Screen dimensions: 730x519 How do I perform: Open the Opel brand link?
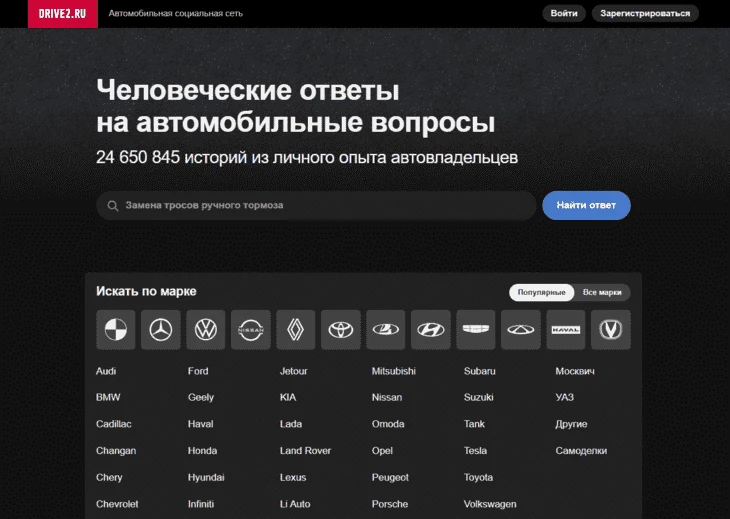(382, 451)
